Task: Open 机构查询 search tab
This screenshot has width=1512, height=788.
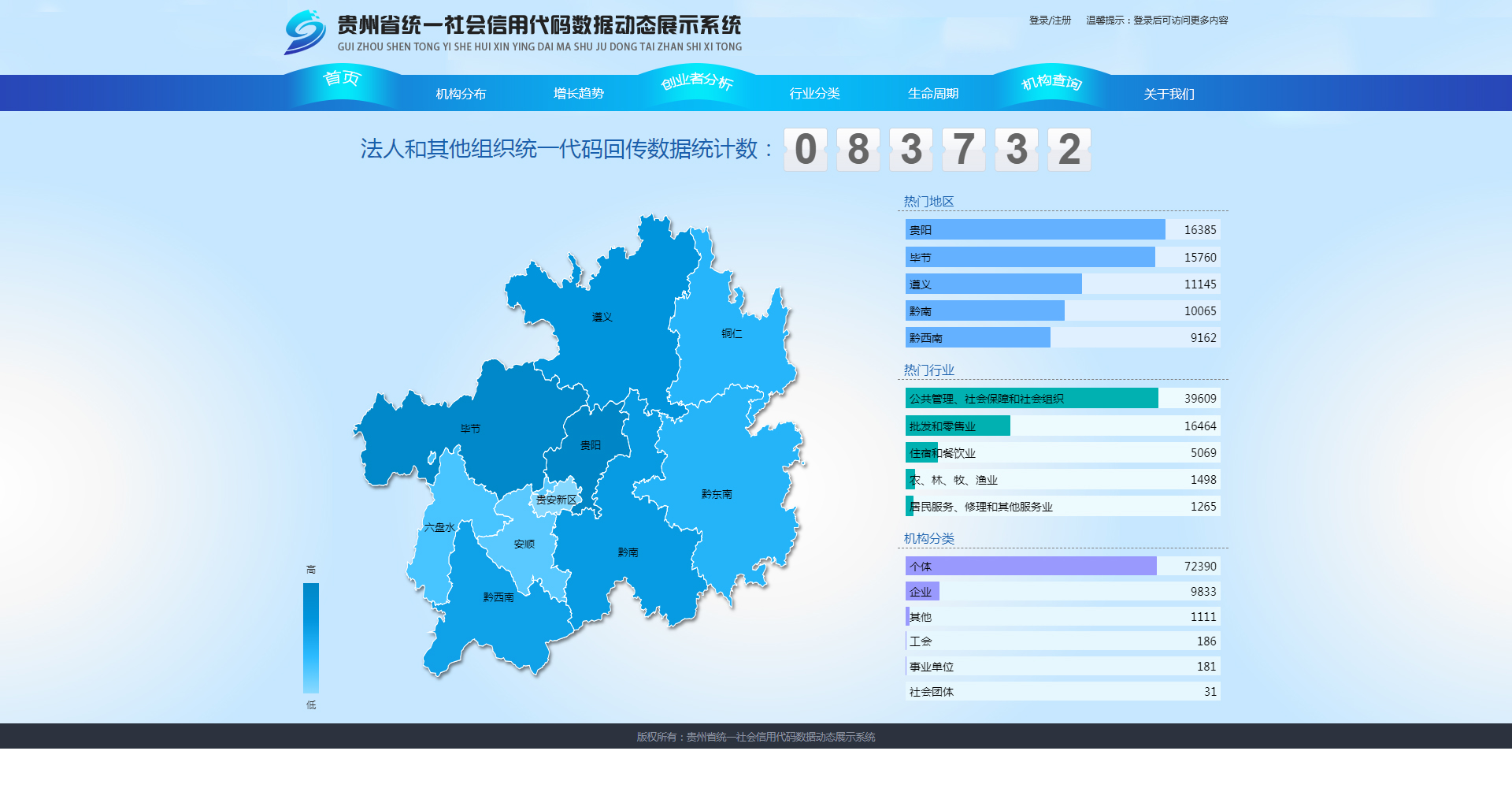Action: pos(1051,82)
